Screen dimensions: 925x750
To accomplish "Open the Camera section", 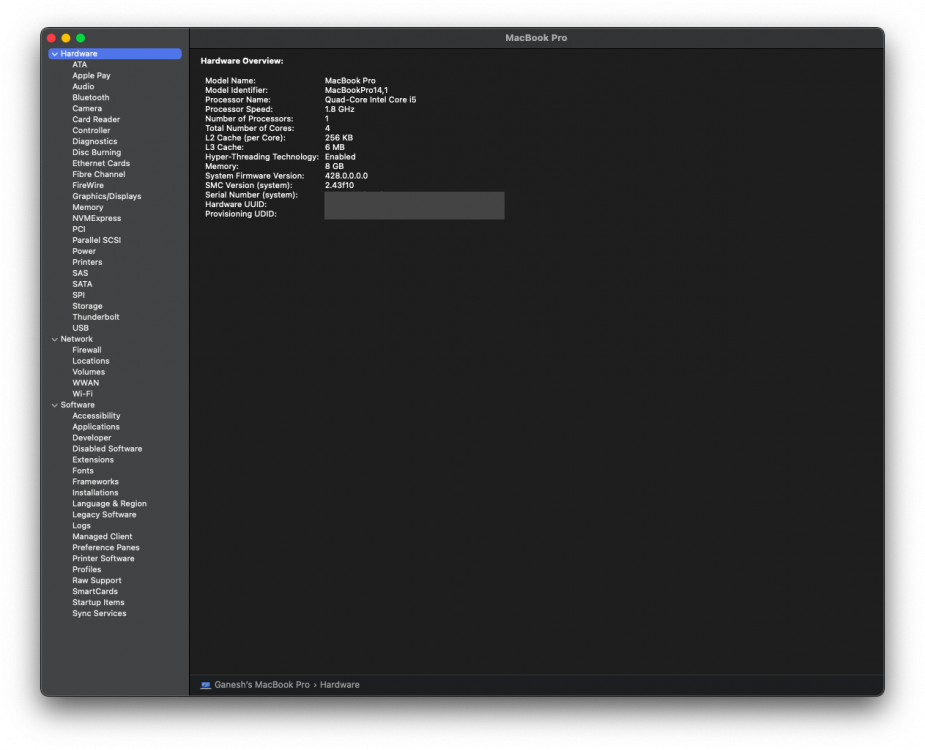I will pyautogui.click(x=87, y=109).
